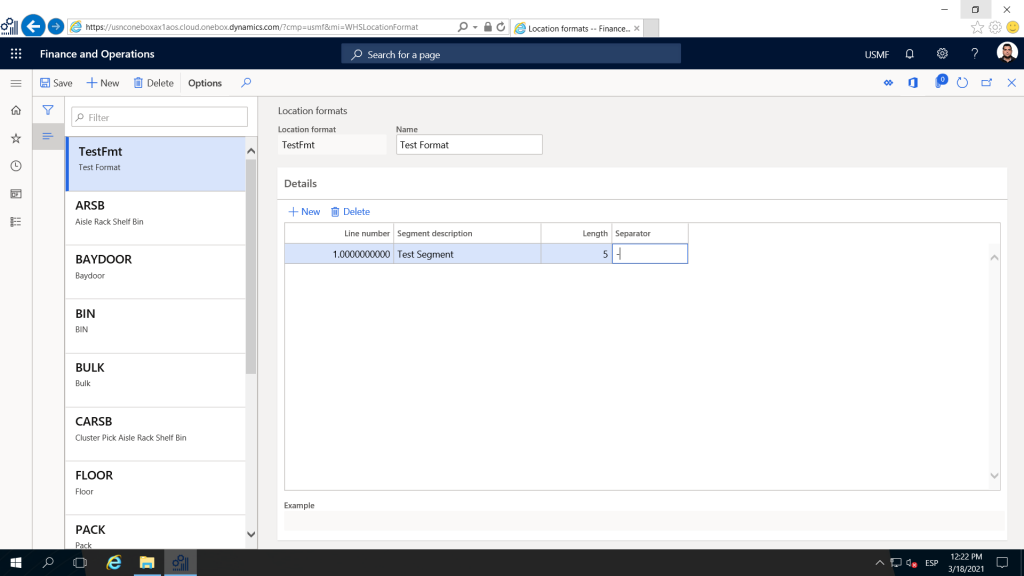Collapse the Location formats header section

point(314,110)
